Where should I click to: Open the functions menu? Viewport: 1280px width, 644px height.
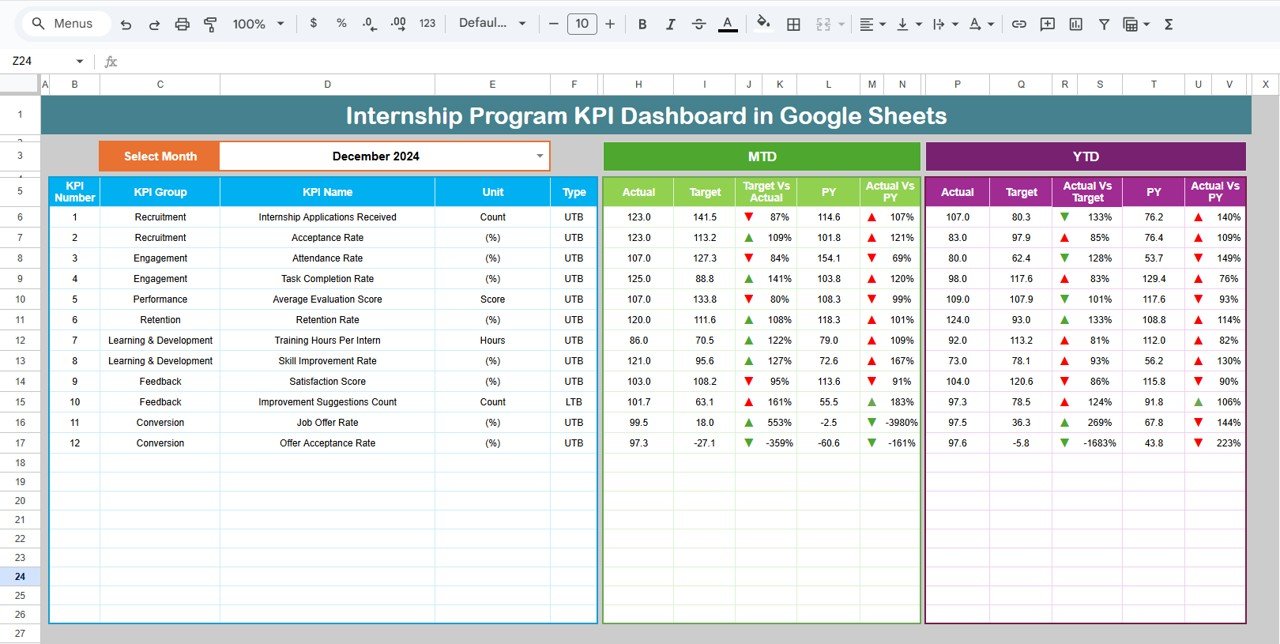point(1167,23)
